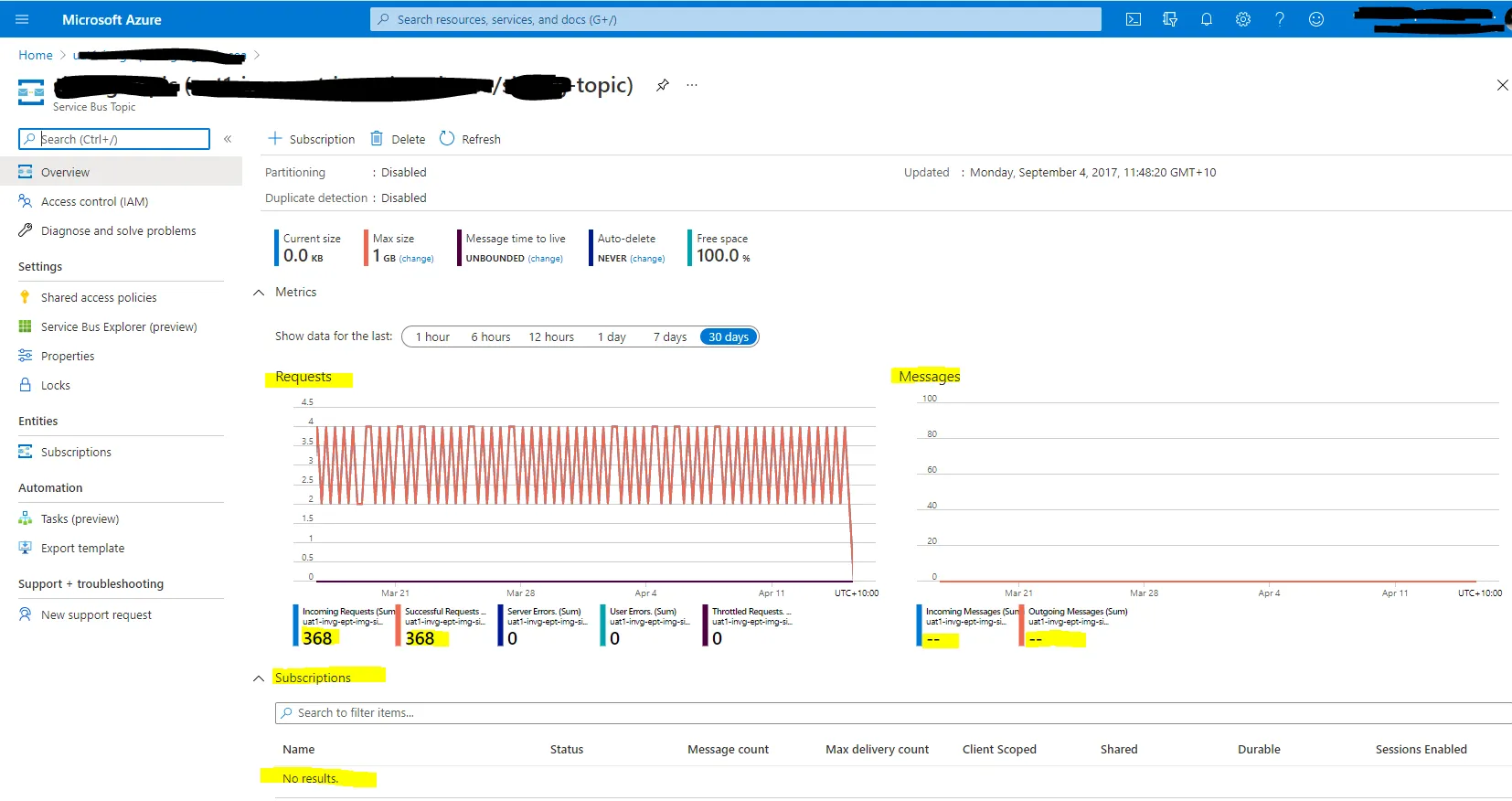Click the Properties sliders icon
This screenshot has height=801, width=1512.
(x=26, y=356)
